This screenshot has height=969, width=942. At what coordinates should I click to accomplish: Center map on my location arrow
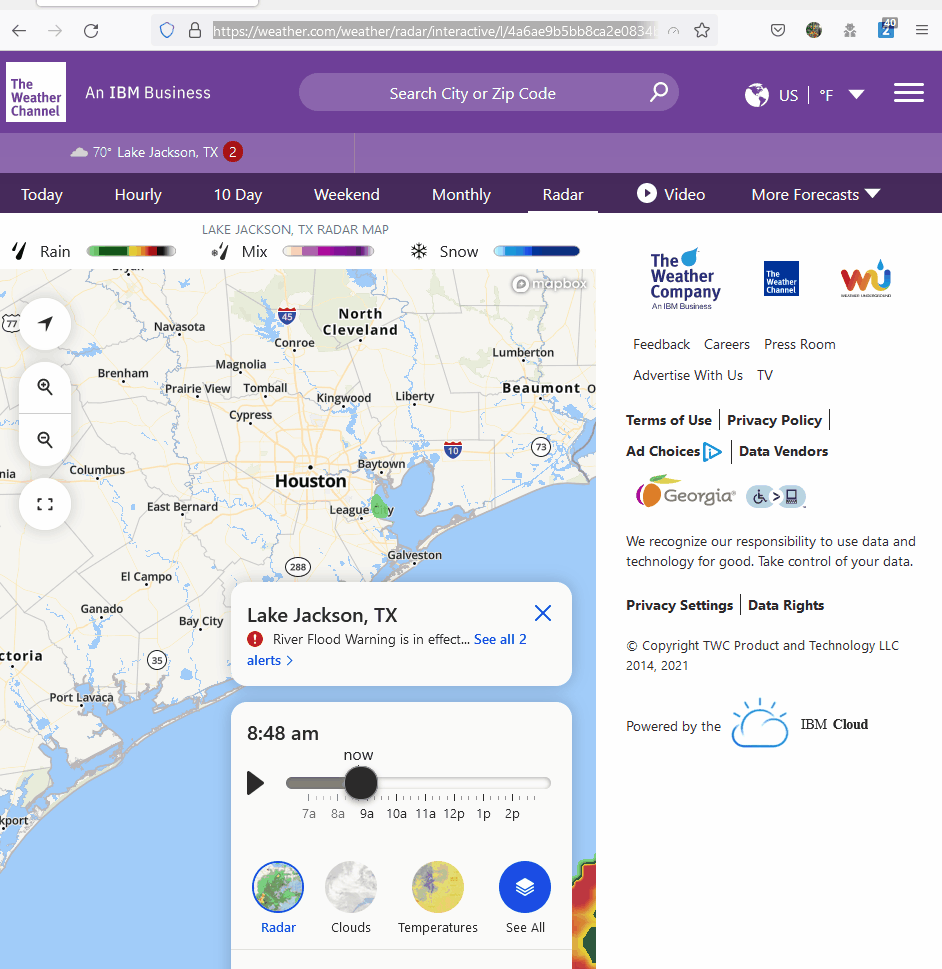(45, 324)
